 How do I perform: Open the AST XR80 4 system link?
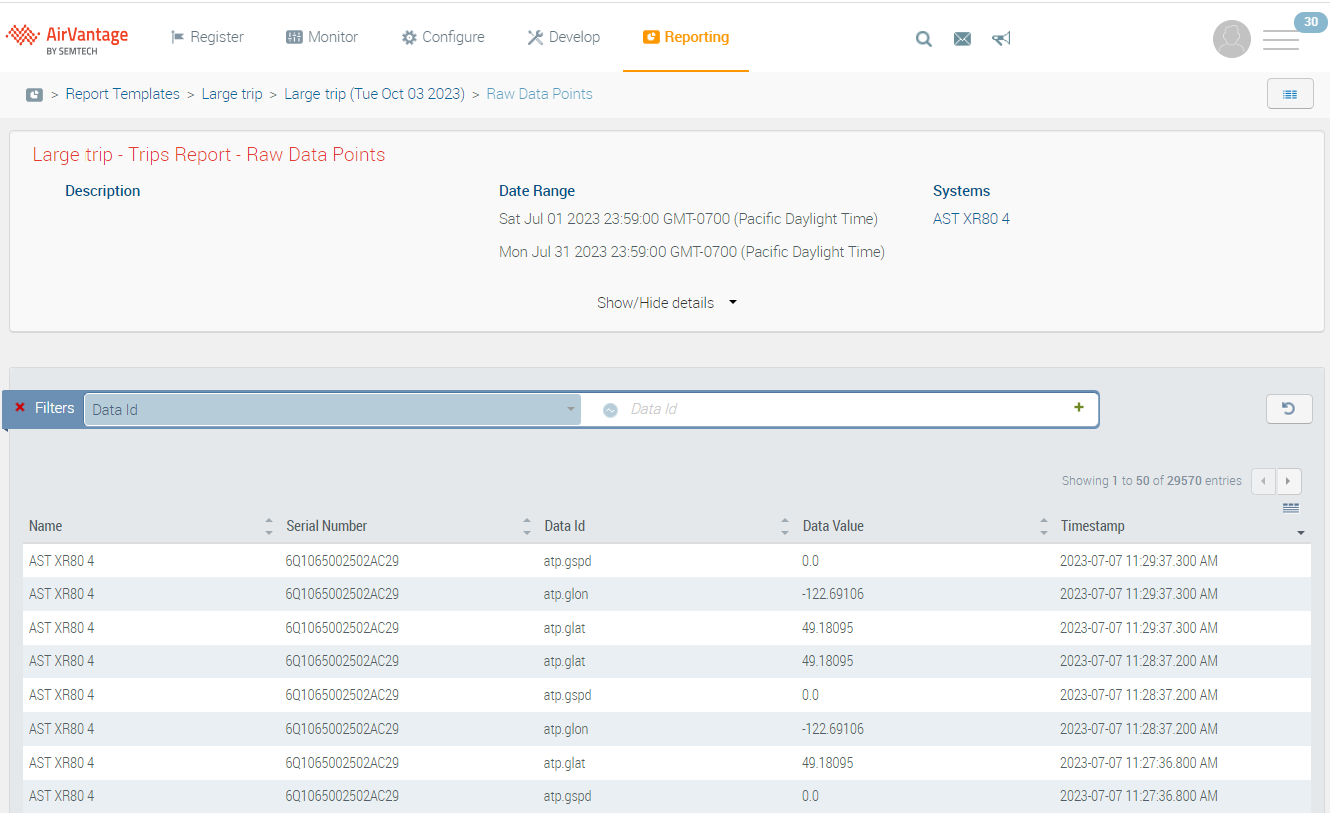pos(971,219)
